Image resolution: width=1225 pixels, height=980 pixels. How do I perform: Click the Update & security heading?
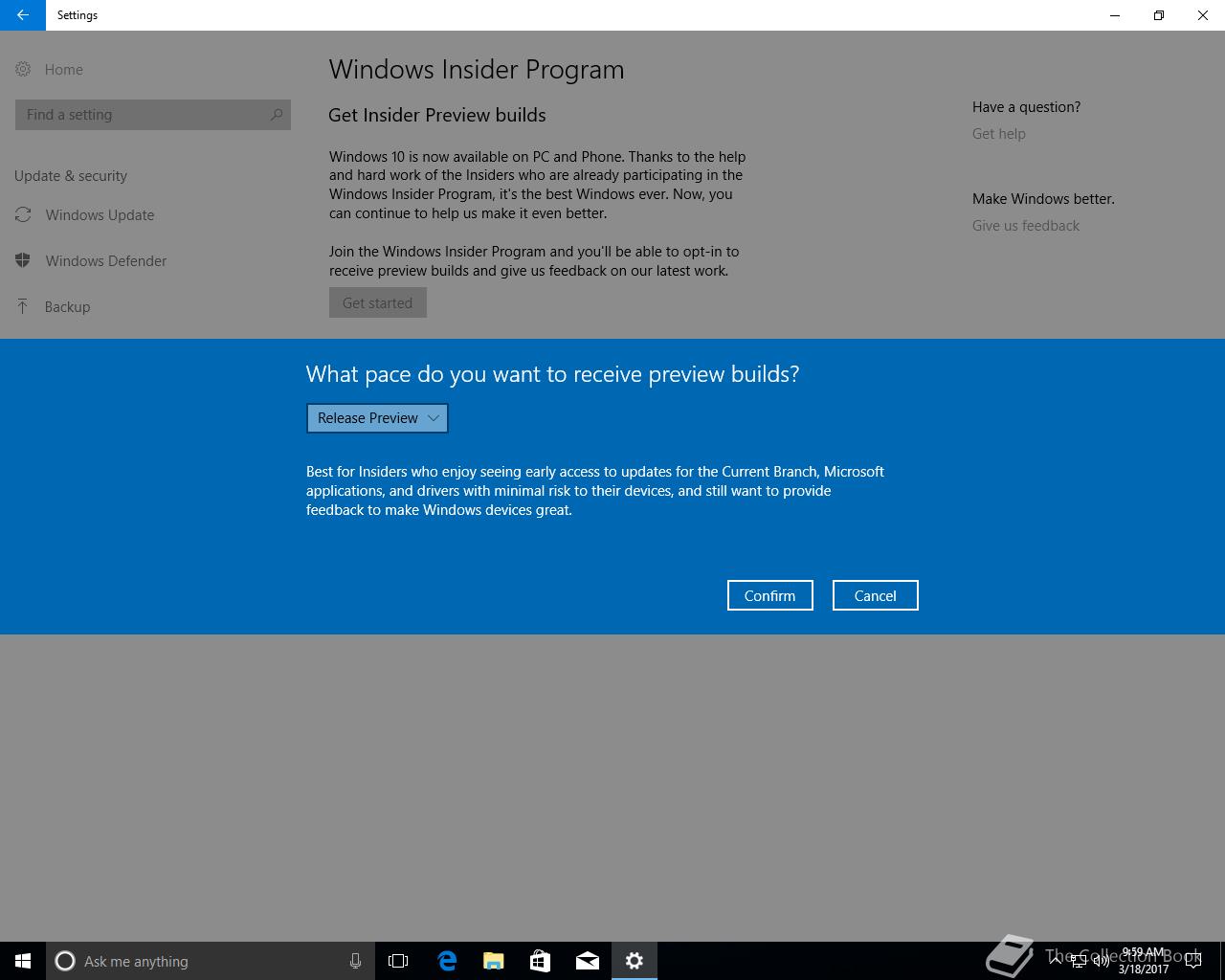(71, 176)
